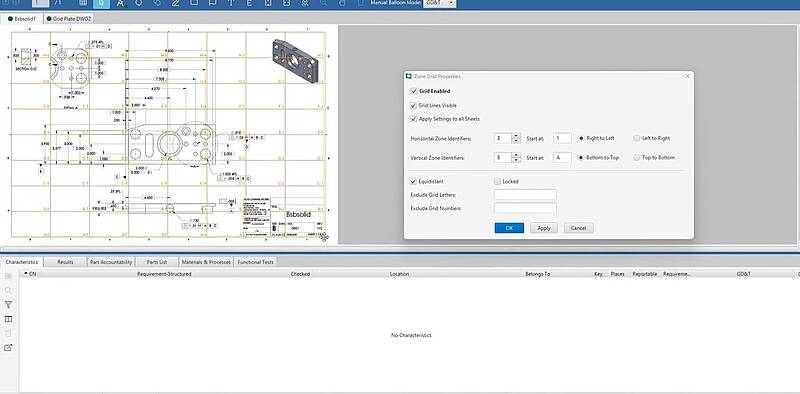800x394 pixels.
Task: Click the OK button in Zone Grid Properties
Action: pyautogui.click(x=509, y=228)
